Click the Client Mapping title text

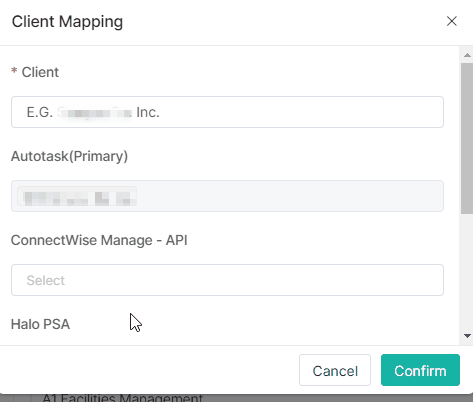coord(67,22)
